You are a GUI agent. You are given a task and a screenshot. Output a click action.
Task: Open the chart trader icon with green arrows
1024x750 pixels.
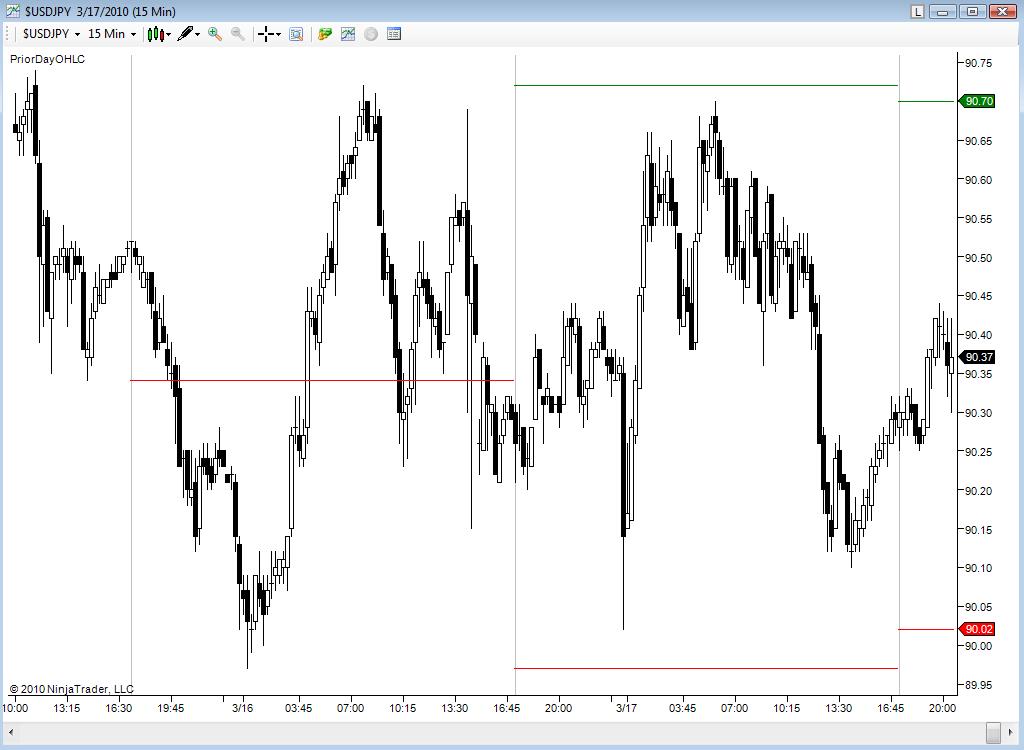[x=325, y=34]
